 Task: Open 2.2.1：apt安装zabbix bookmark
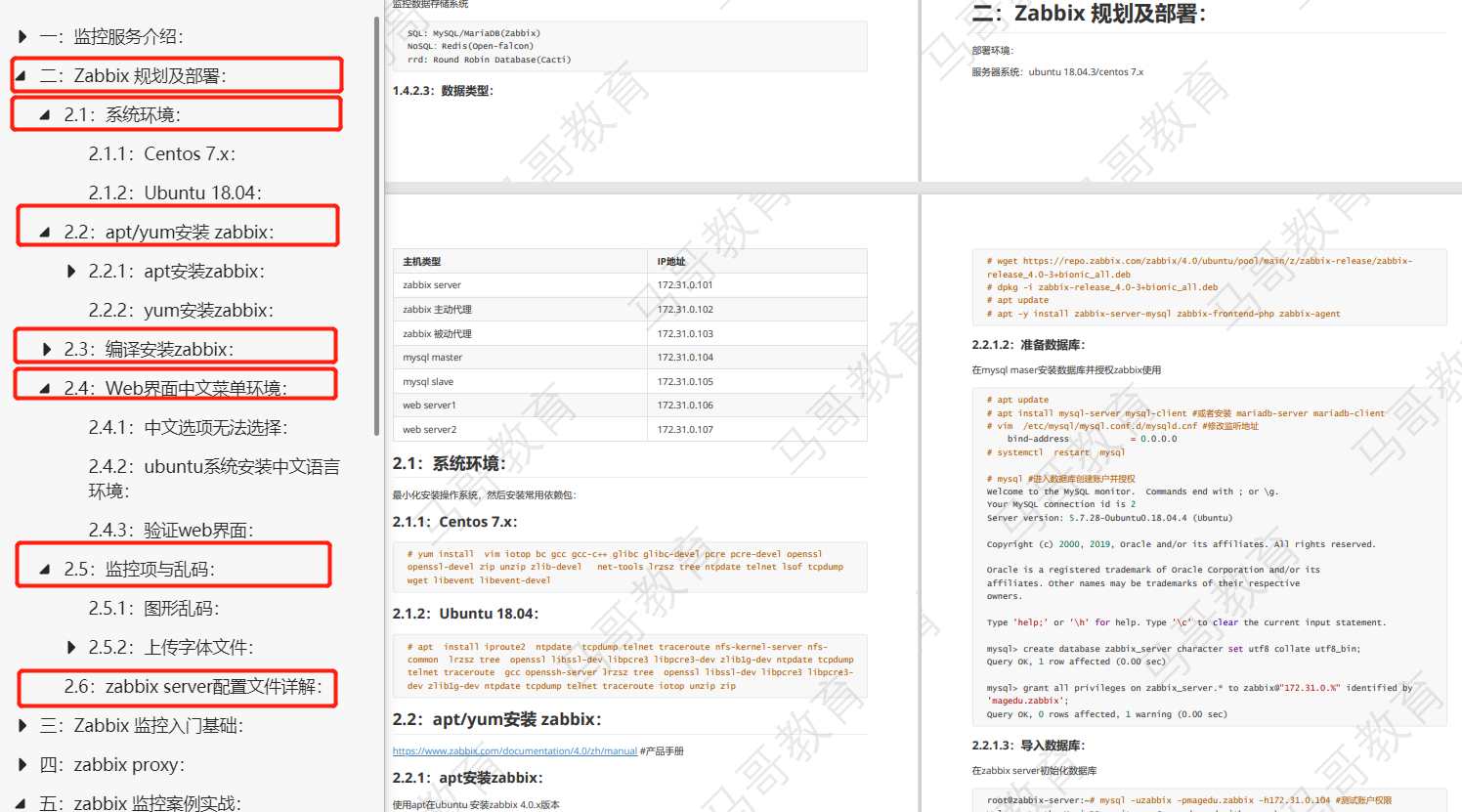(x=177, y=272)
